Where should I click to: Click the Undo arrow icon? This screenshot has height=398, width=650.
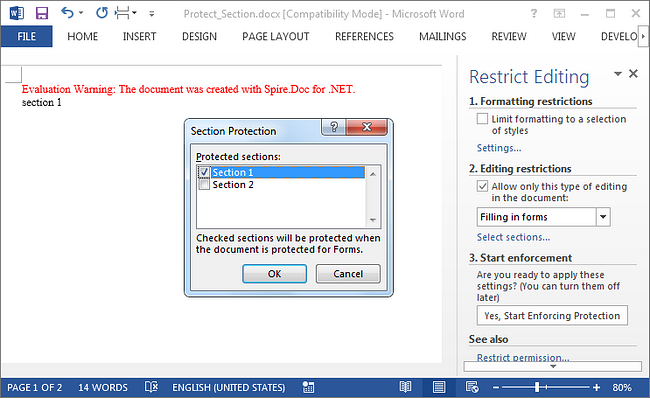[67, 13]
